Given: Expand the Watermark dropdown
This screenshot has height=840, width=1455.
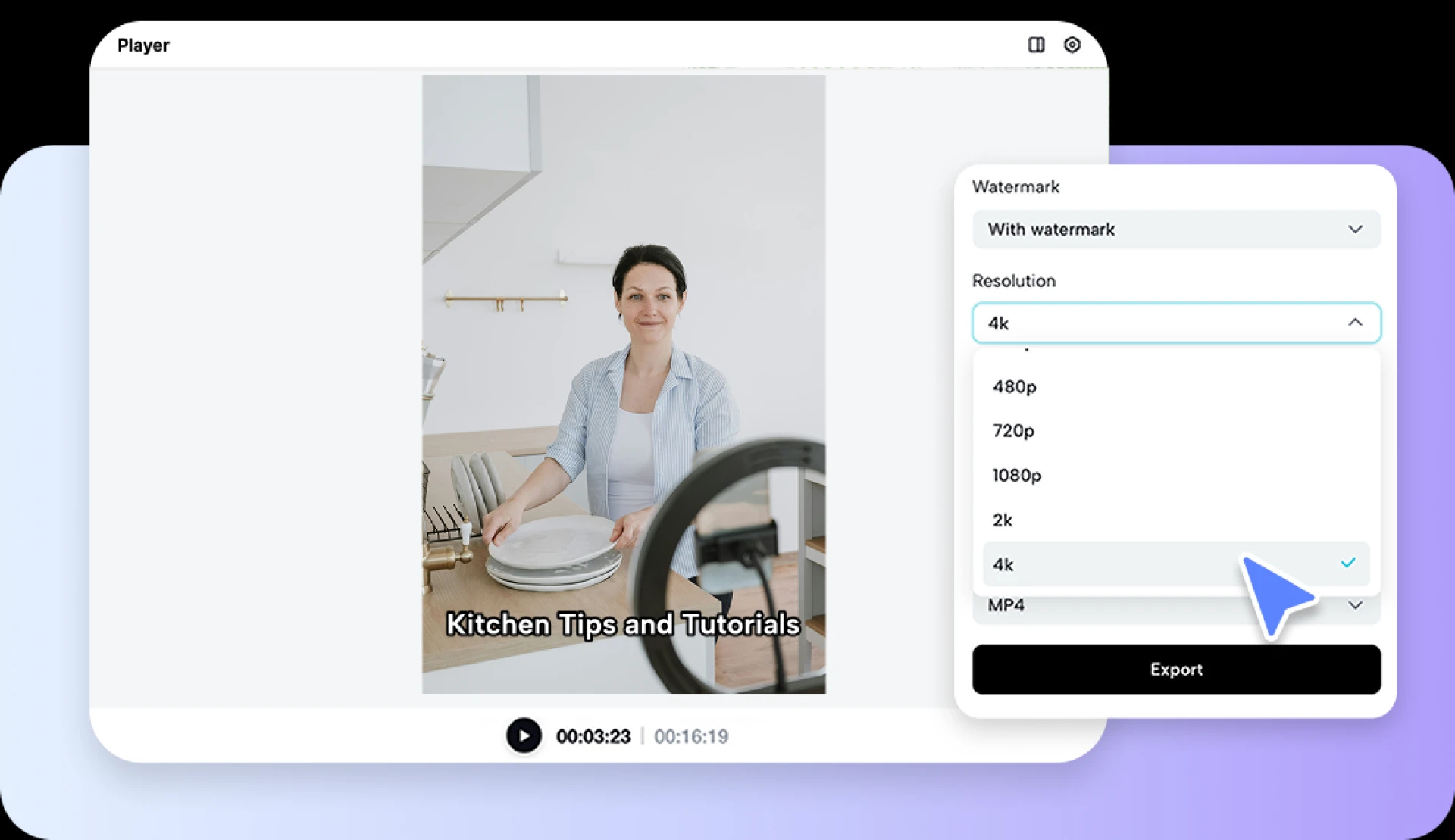Looking at the screenshot, I should click(x=1175, y=230).
